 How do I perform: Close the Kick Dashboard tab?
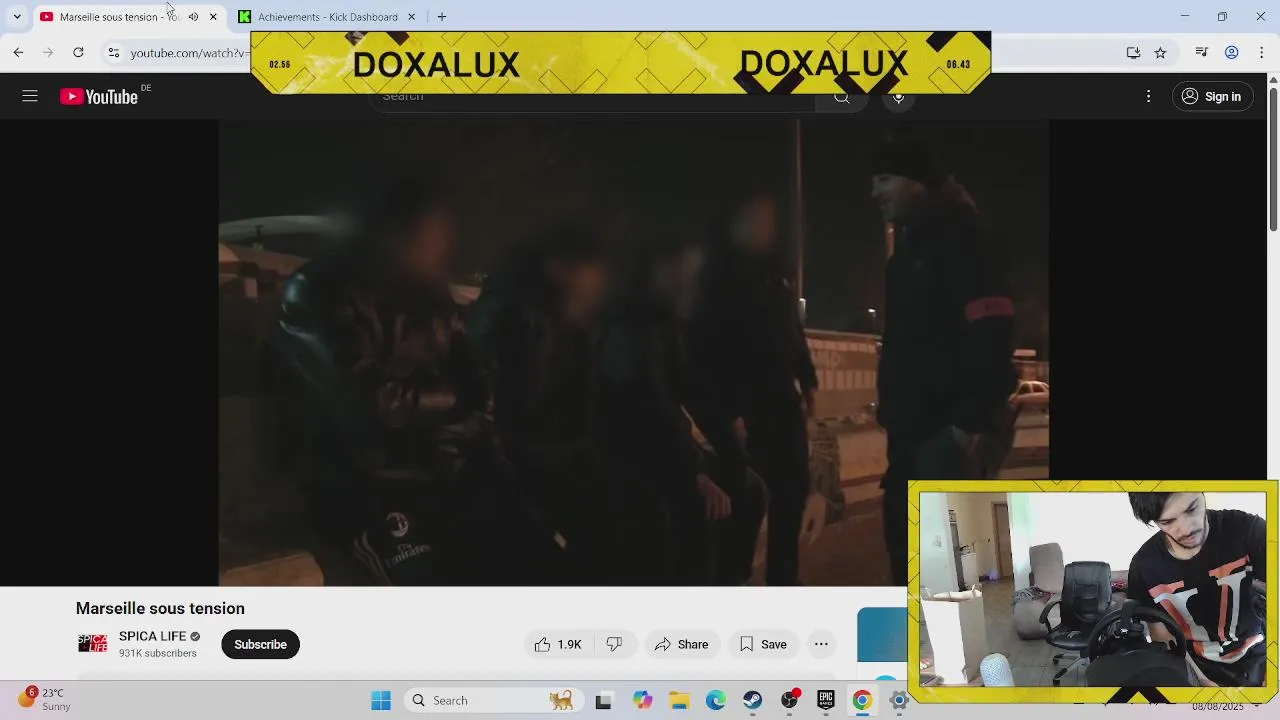point(411,17)
